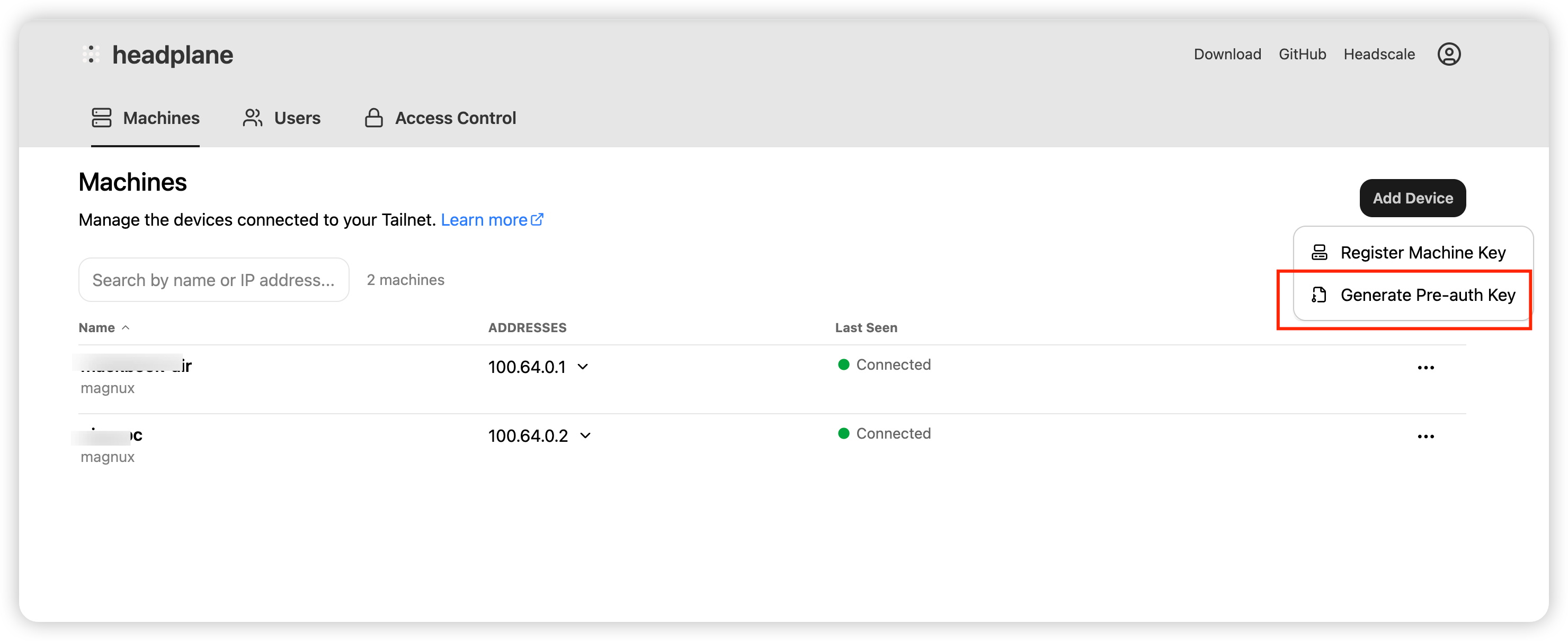The width and height of the screenshot is (1568, 641).
Task: Click the Generate Pre-auth Key key icon
Action: click(1319, 295)
